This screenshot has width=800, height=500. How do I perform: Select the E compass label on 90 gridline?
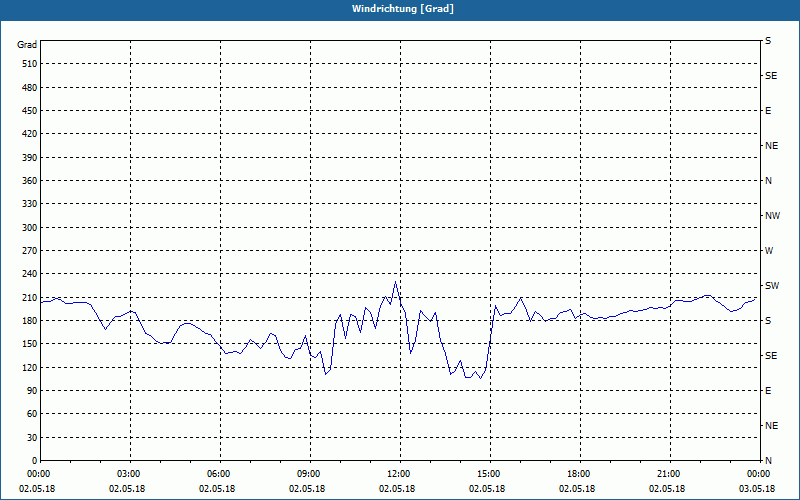[x=768, y=390]
